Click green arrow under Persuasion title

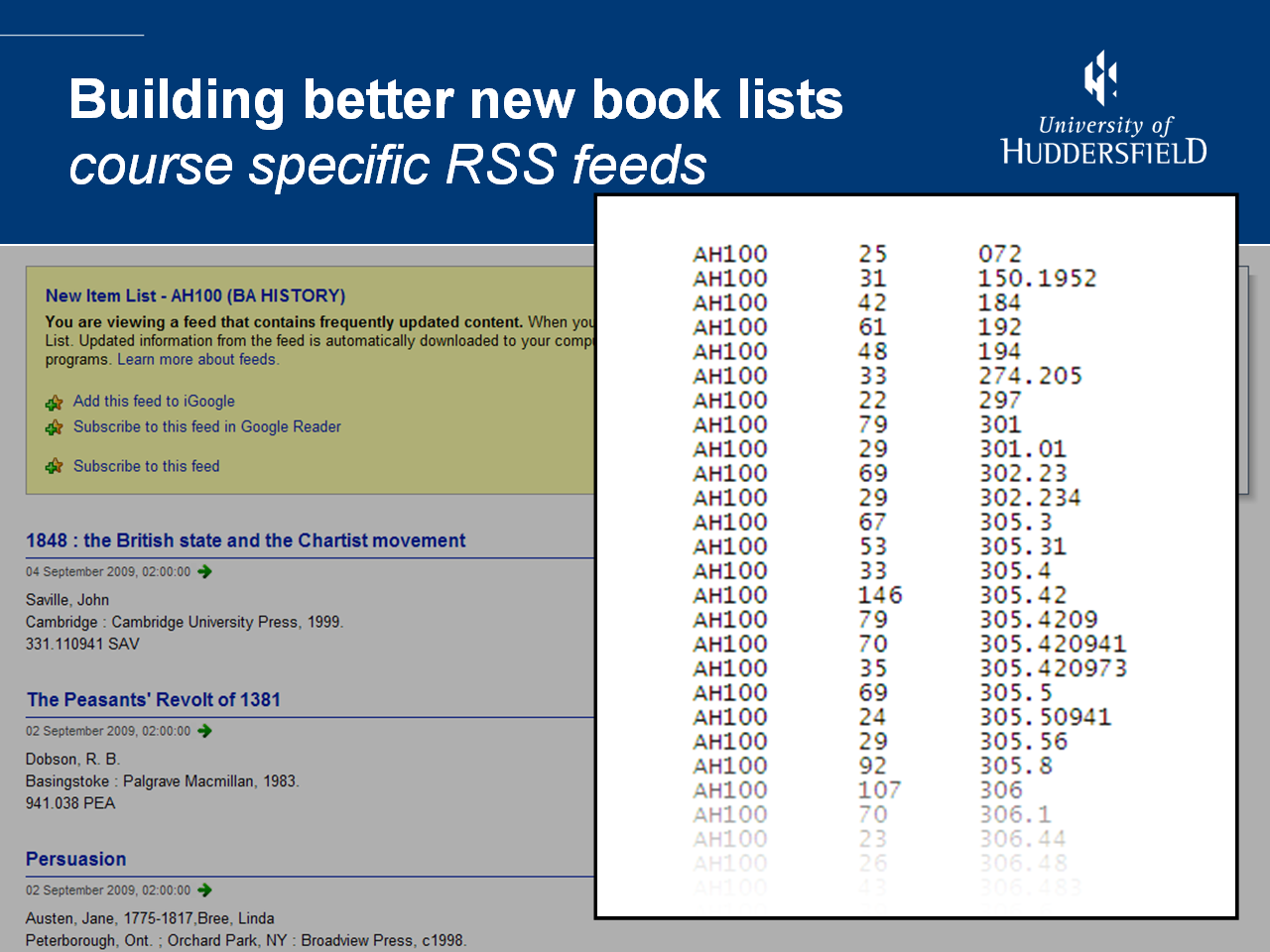tap(204, 891)
